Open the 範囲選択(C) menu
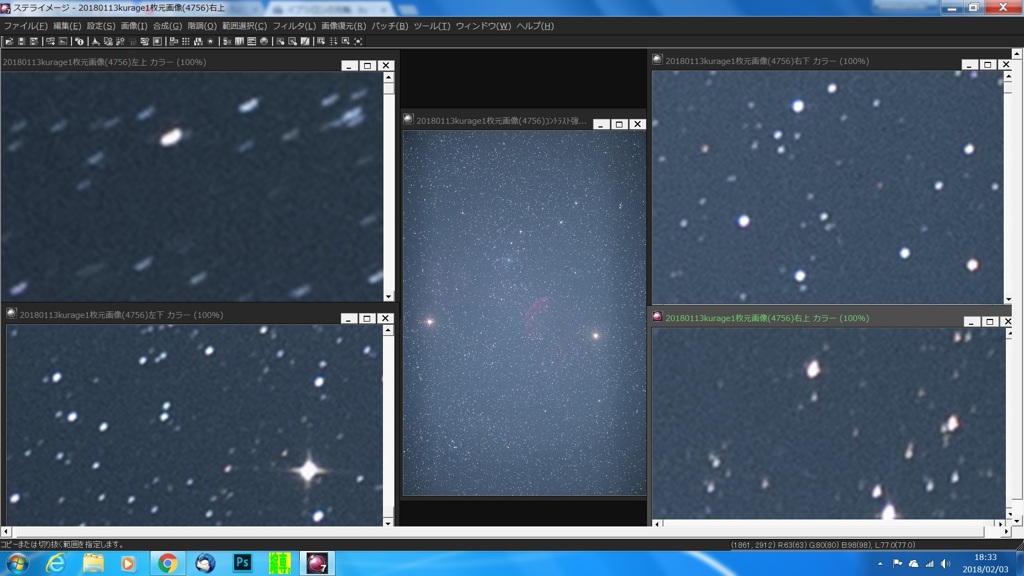Image resolution: width=1024 pixels, height=576 pixels. [x=244, y=26]
